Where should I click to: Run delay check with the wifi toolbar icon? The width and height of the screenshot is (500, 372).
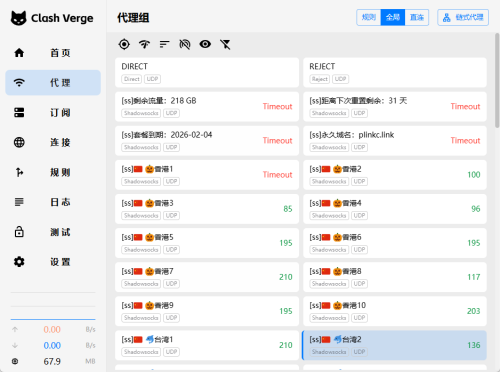point(144,44)
